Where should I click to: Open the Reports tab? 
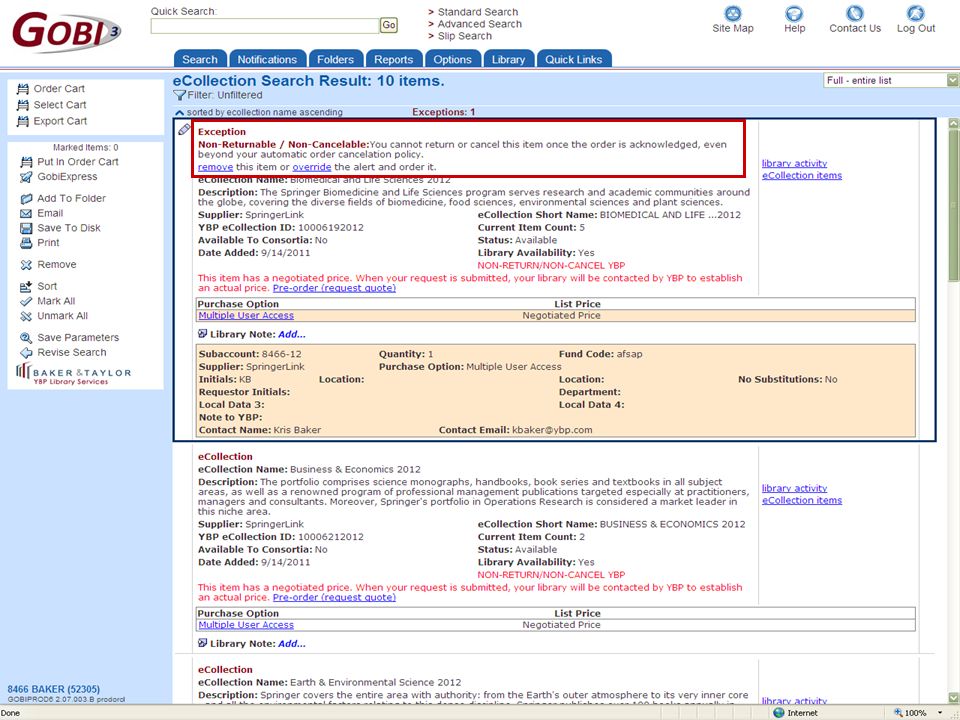[x=394, y=59]
